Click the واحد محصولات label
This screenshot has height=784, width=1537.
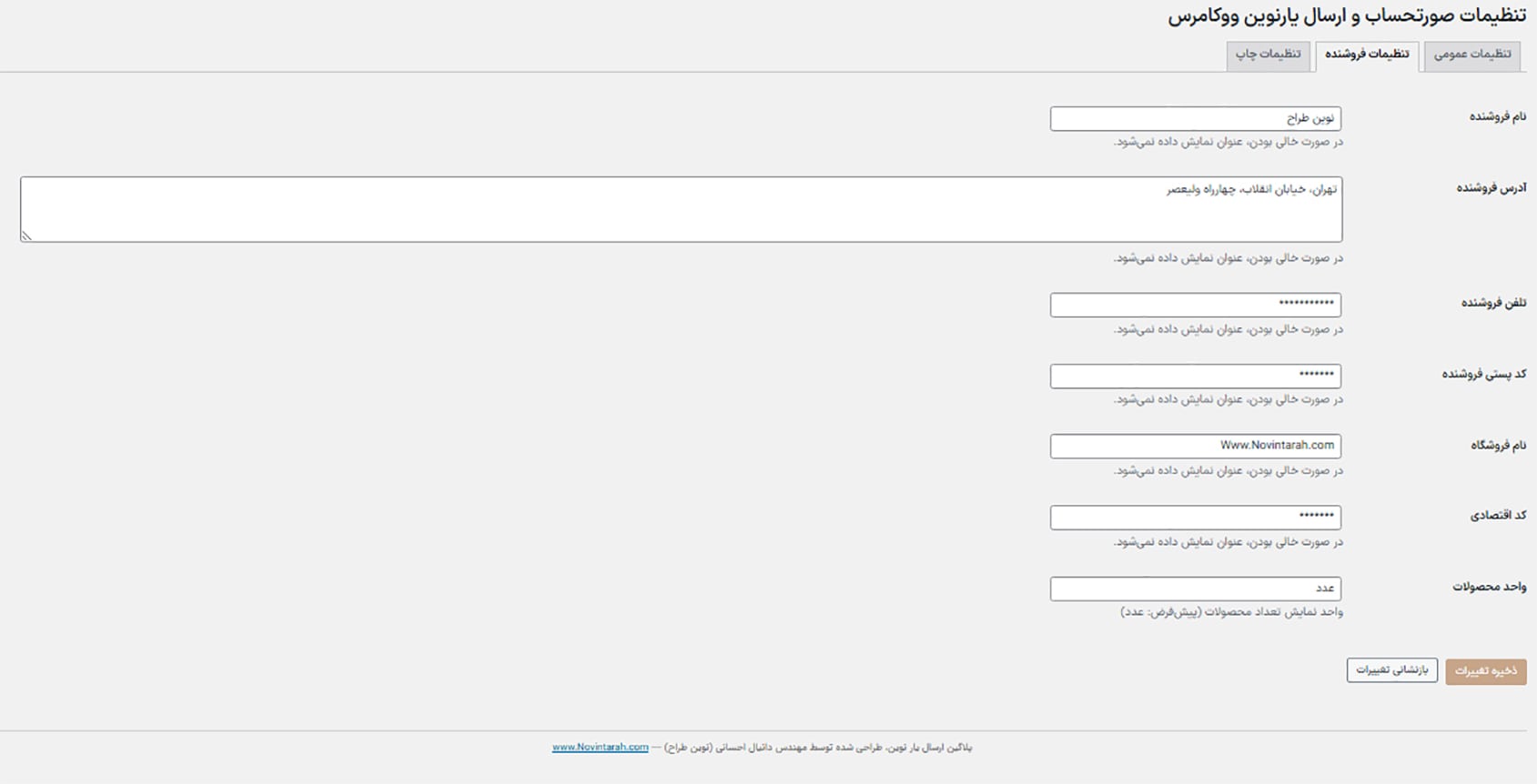pos(1489,587)
